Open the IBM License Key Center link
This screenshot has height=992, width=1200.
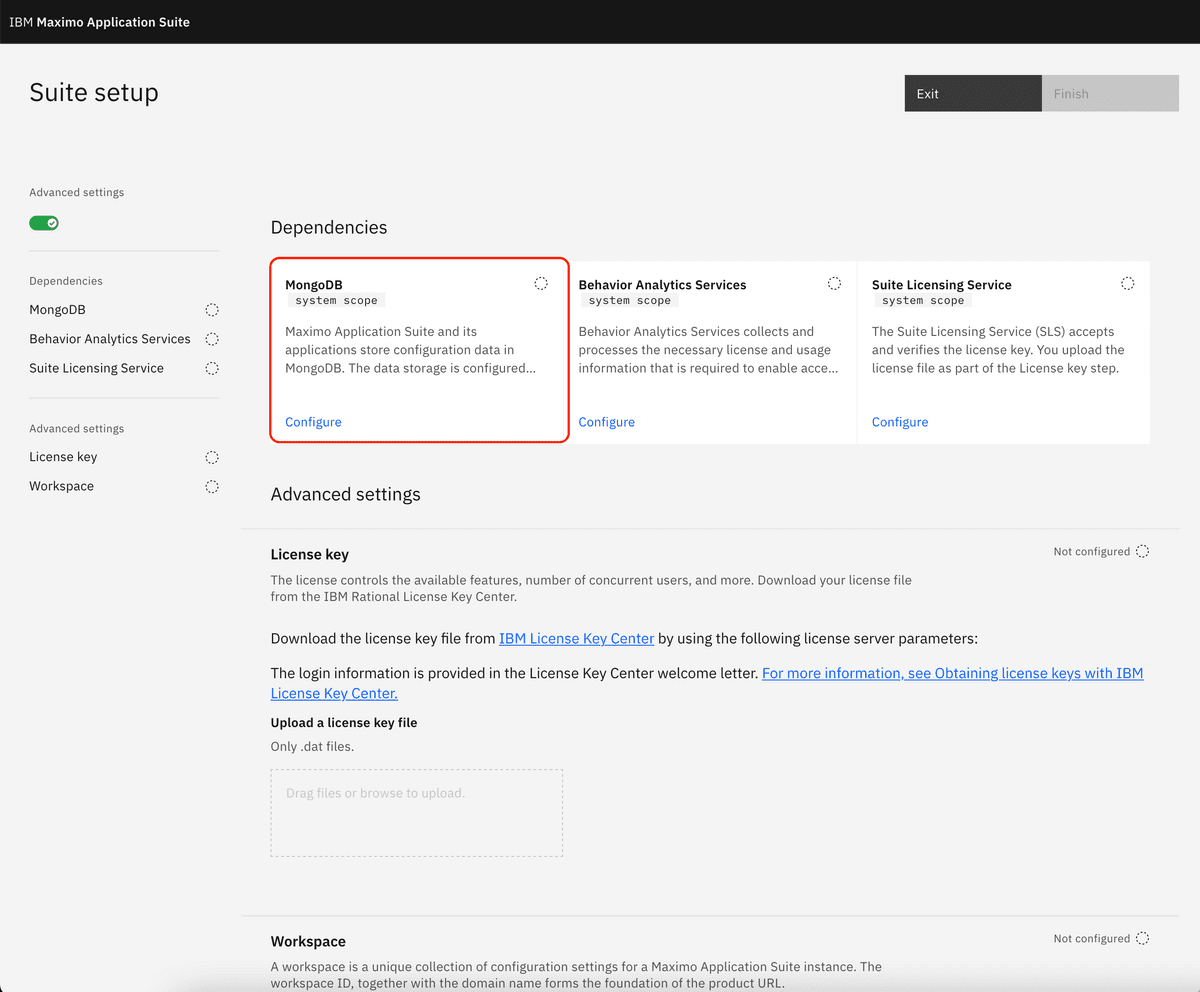576,638
